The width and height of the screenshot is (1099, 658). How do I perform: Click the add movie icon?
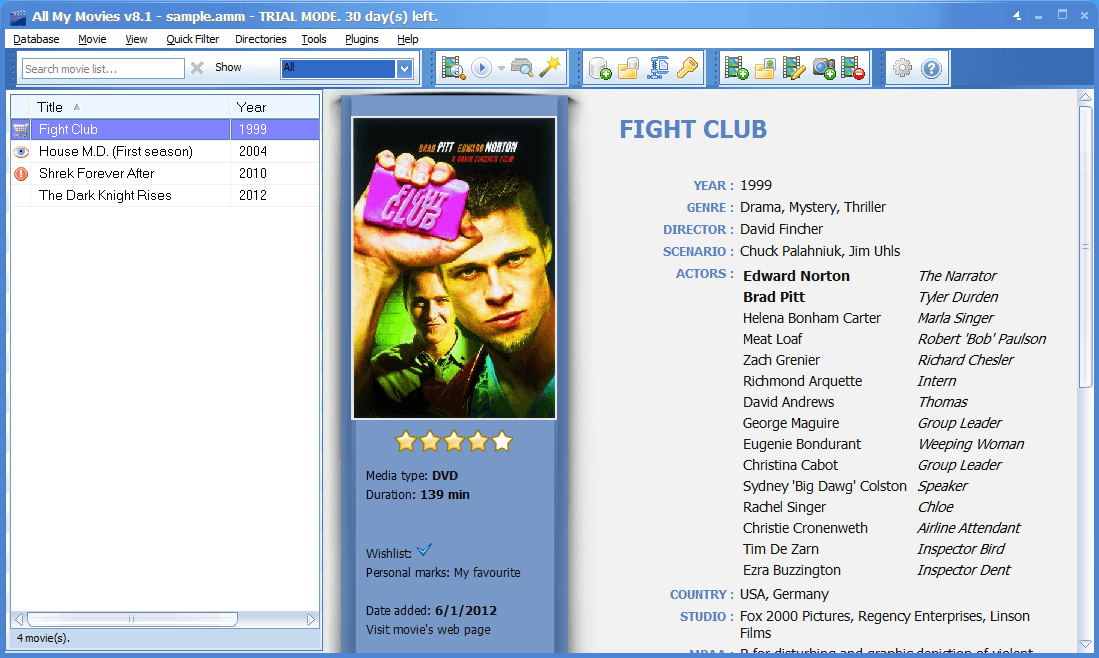pyautogui.click(x=736, y=68)
